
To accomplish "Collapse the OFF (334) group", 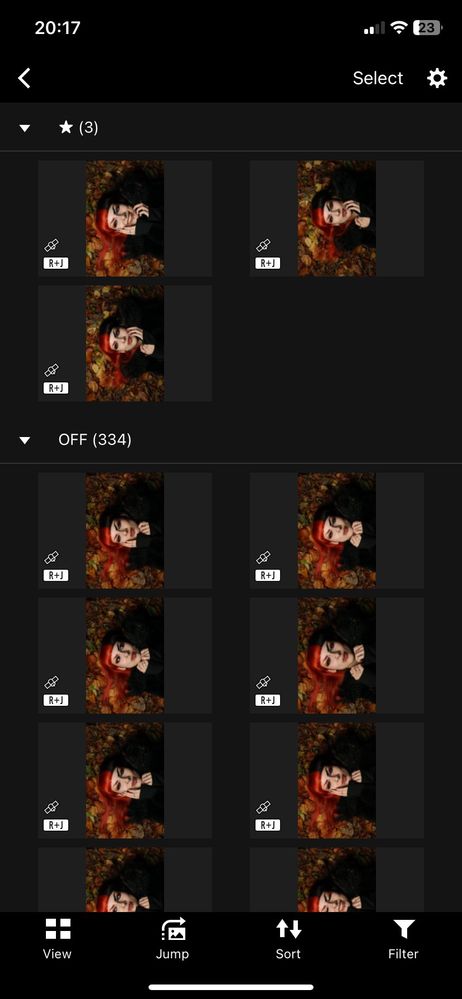I will (x=25, y=440).
